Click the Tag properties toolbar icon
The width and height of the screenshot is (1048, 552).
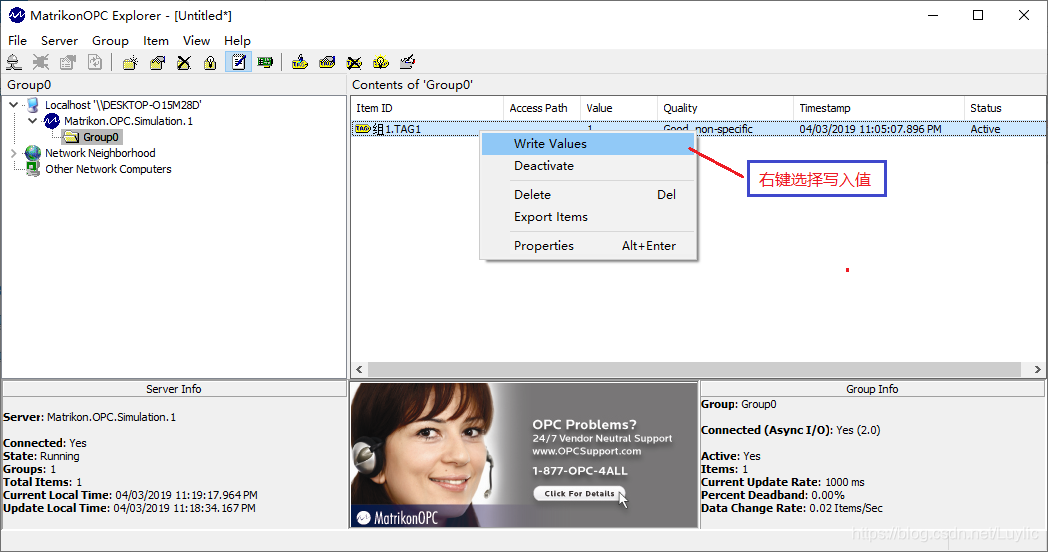pos(327,62)
